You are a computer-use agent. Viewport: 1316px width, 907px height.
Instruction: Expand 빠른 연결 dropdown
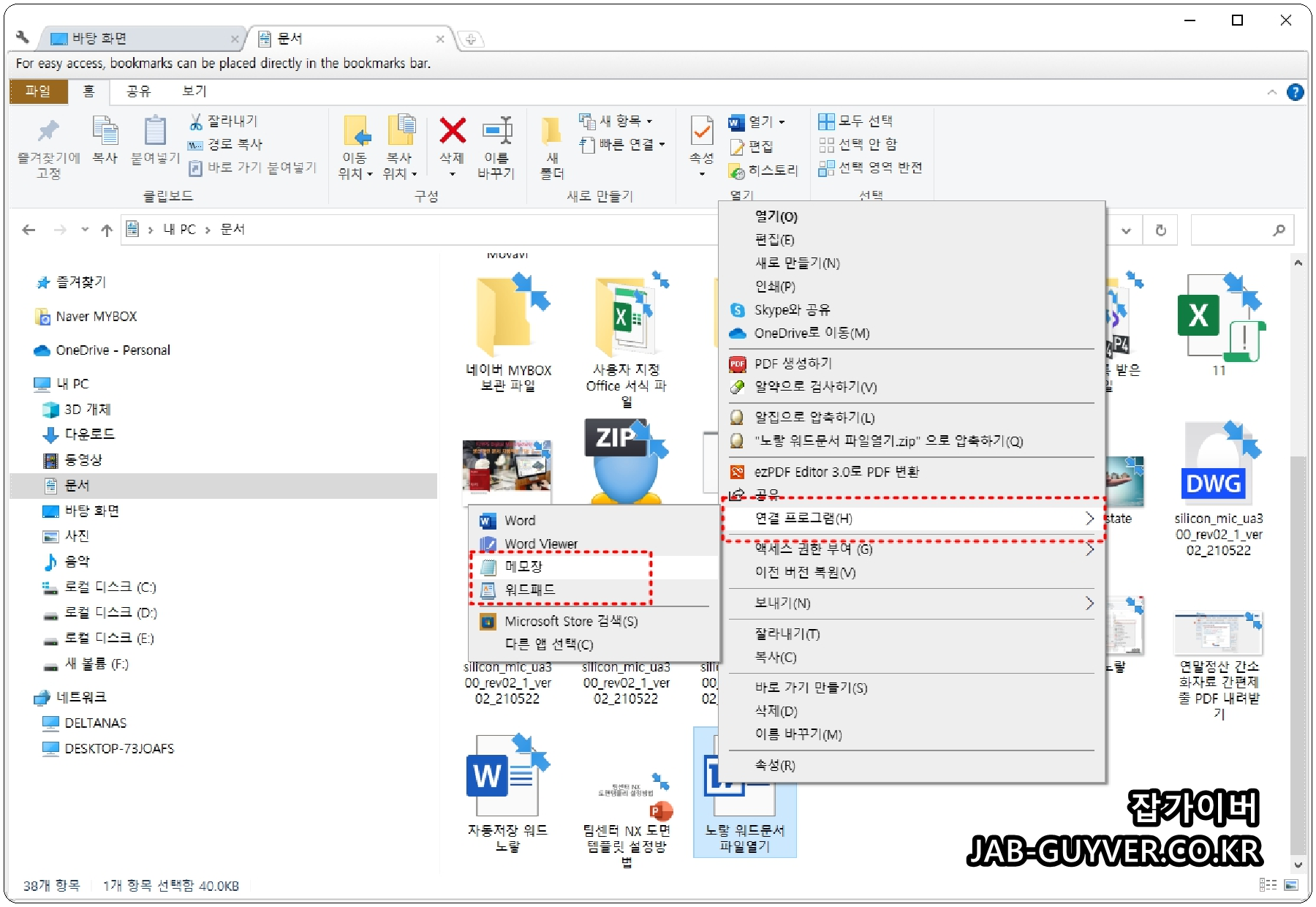click(x=622, y=145)
